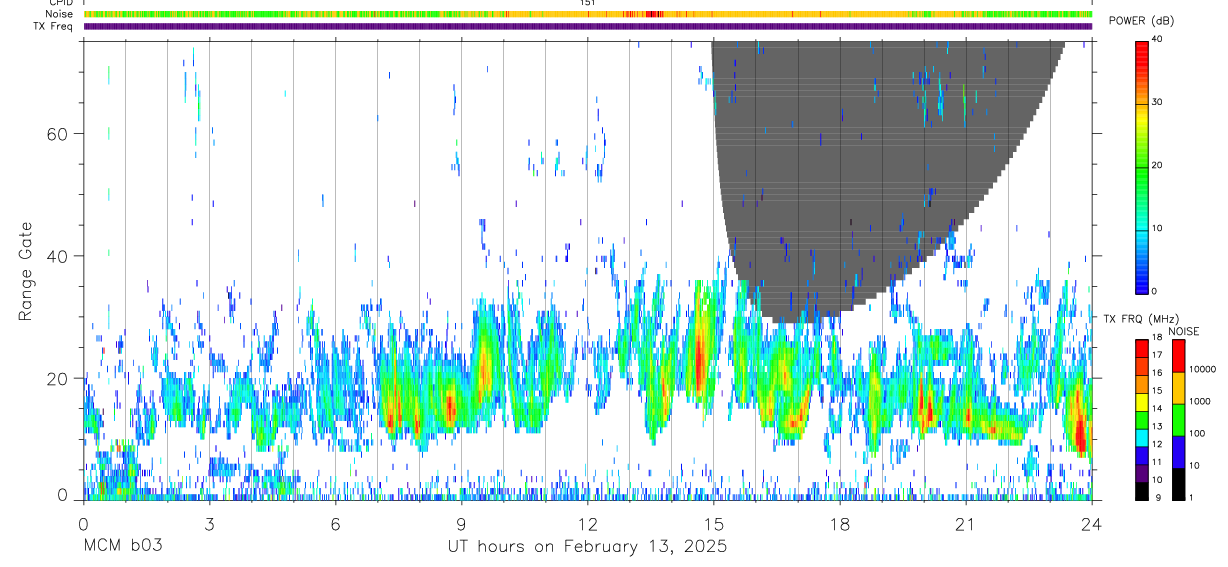
Task: Click the TX Freq row label at top
Action: click(x=54, y=26)
